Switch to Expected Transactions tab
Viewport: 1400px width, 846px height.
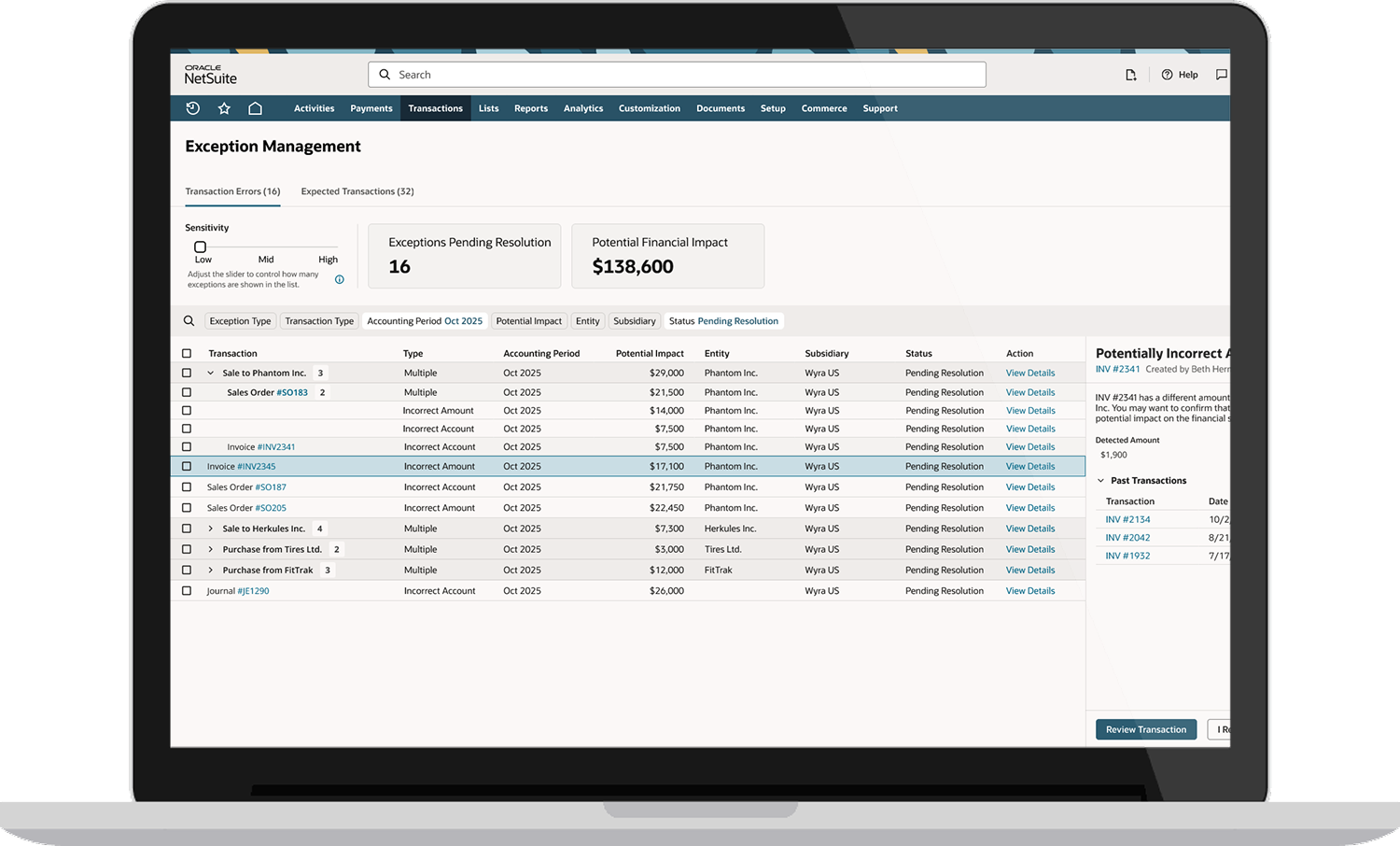(357, 191)
